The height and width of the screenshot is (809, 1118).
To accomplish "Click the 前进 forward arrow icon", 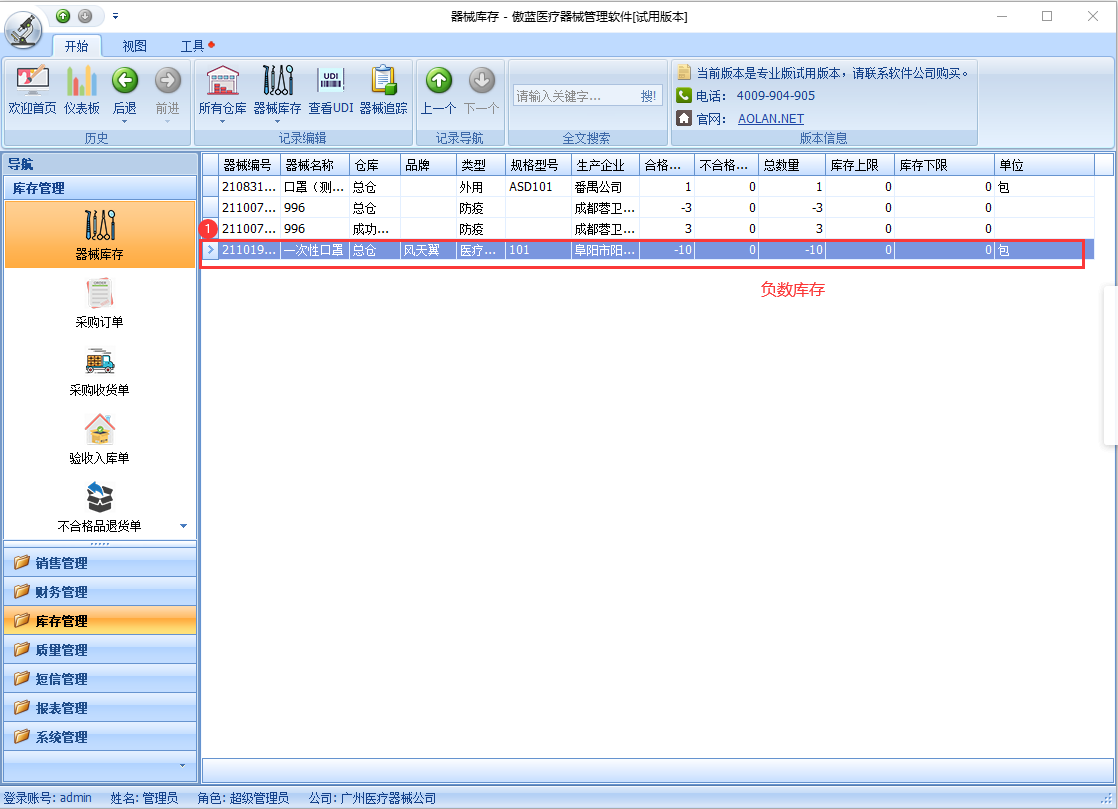I will [168, 81].
